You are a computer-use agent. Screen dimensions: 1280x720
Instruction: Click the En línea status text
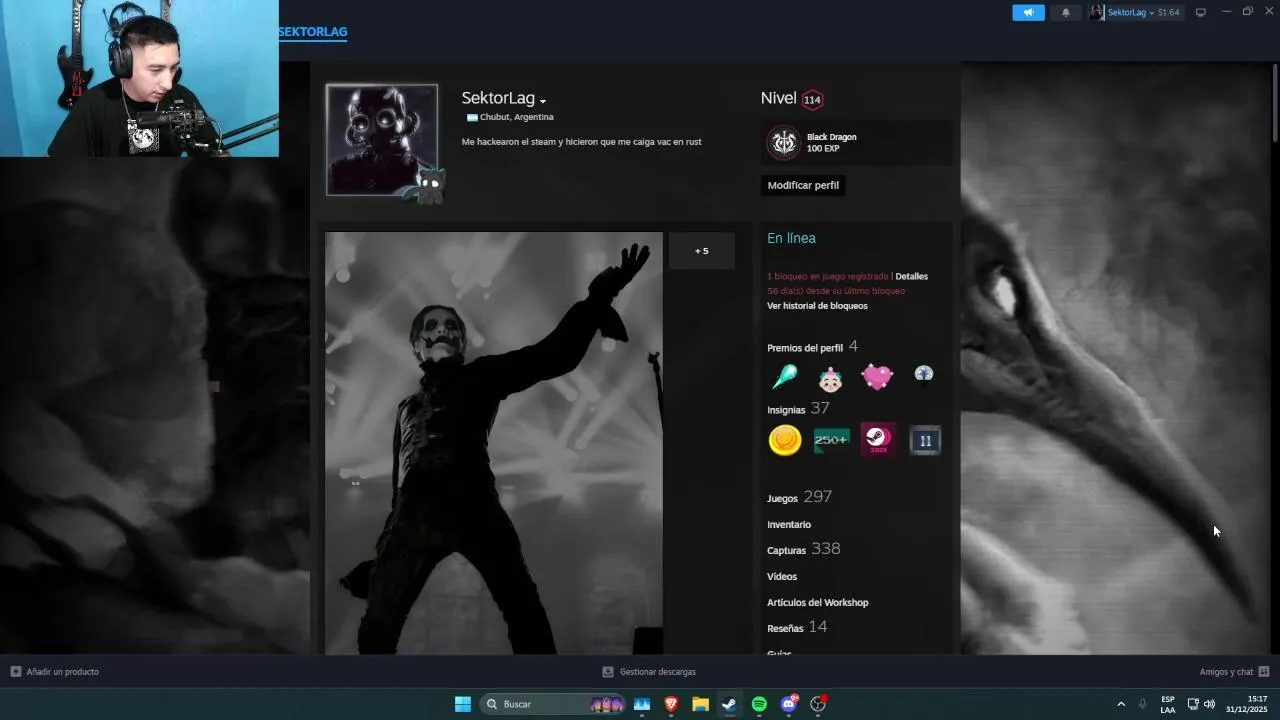click(791, 238)
